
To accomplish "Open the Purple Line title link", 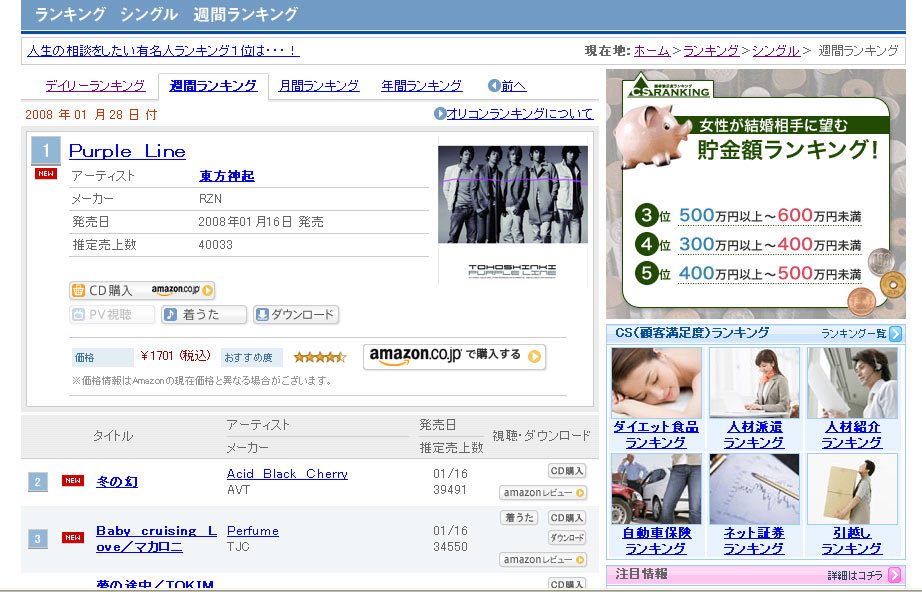I will [x=127, y=151].
